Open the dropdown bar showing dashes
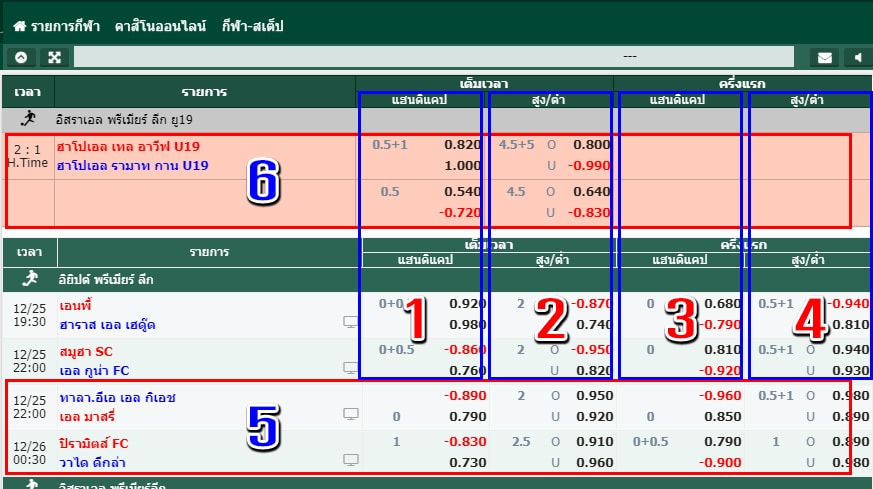 [x=630, y=57]
